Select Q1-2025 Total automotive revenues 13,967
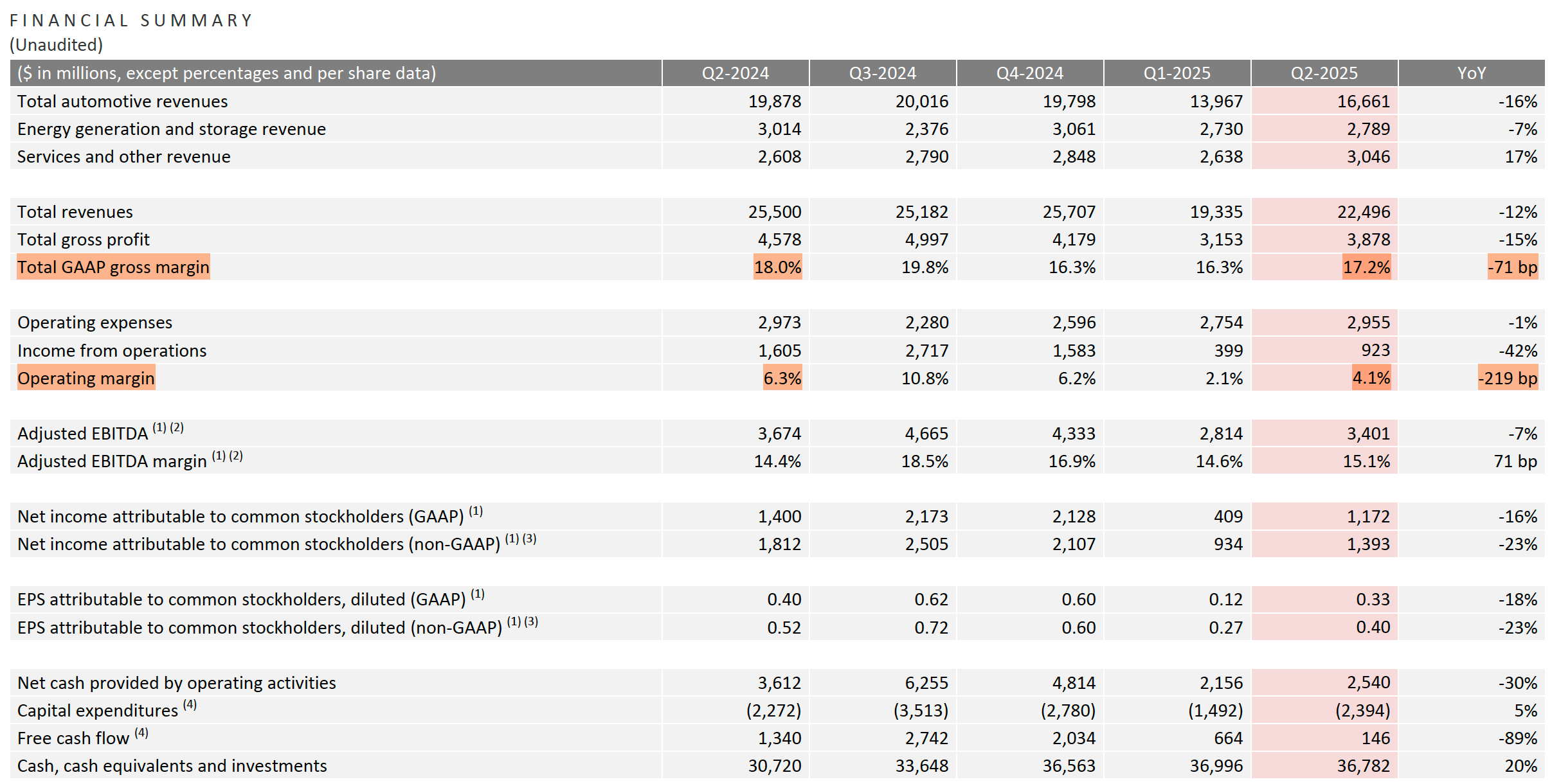The width and height of the screenshot is (1561, 784). coord(1216,102)
